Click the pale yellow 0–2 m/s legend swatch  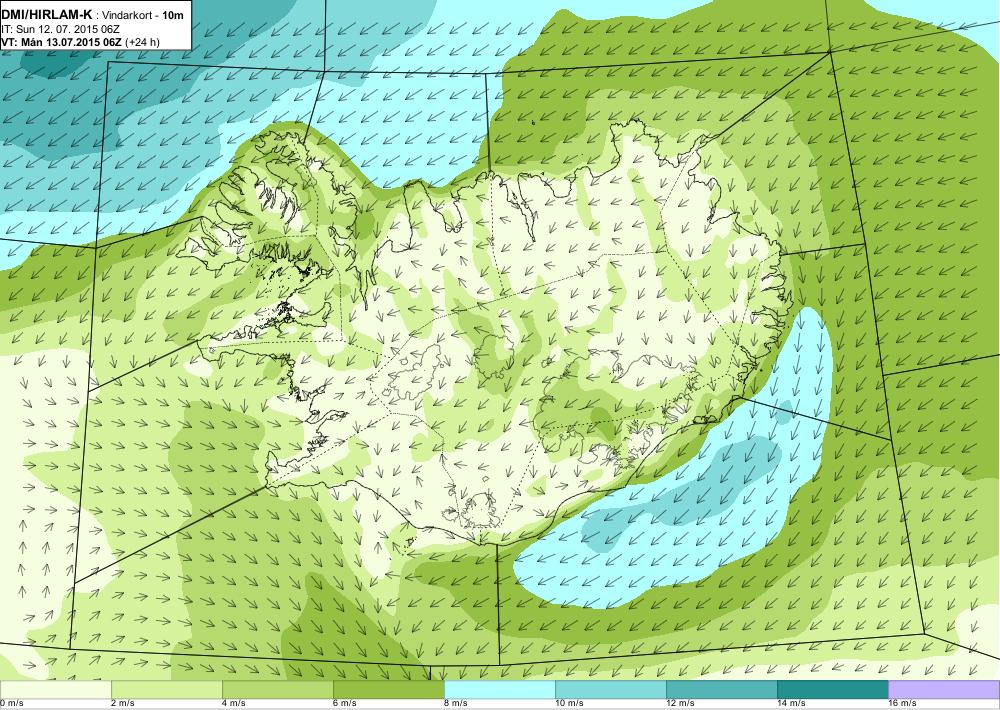pos(55,690)
